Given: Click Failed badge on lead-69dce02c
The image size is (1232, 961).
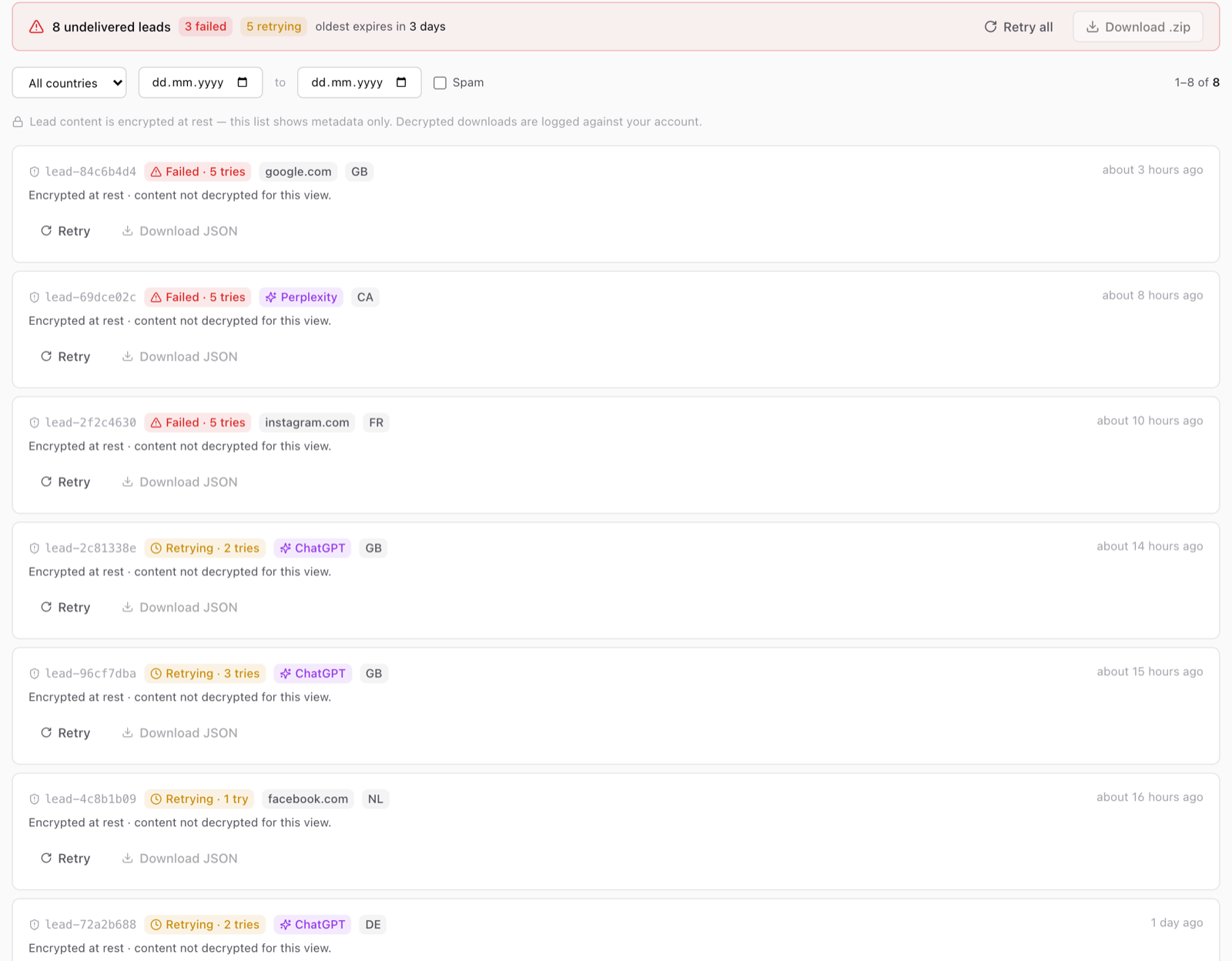Looking at the screenshot, I should click(x=198, y=297).
